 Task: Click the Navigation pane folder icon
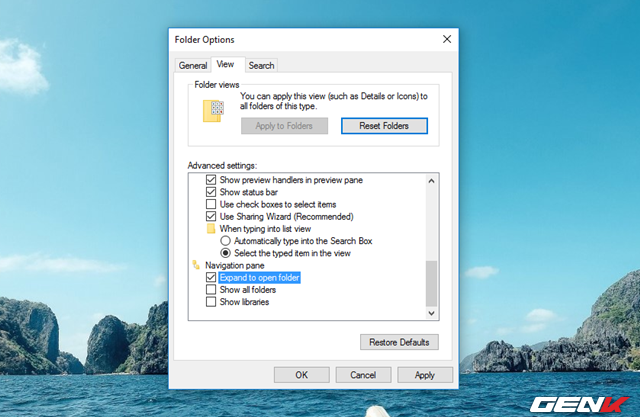click(x=196, y=265)
